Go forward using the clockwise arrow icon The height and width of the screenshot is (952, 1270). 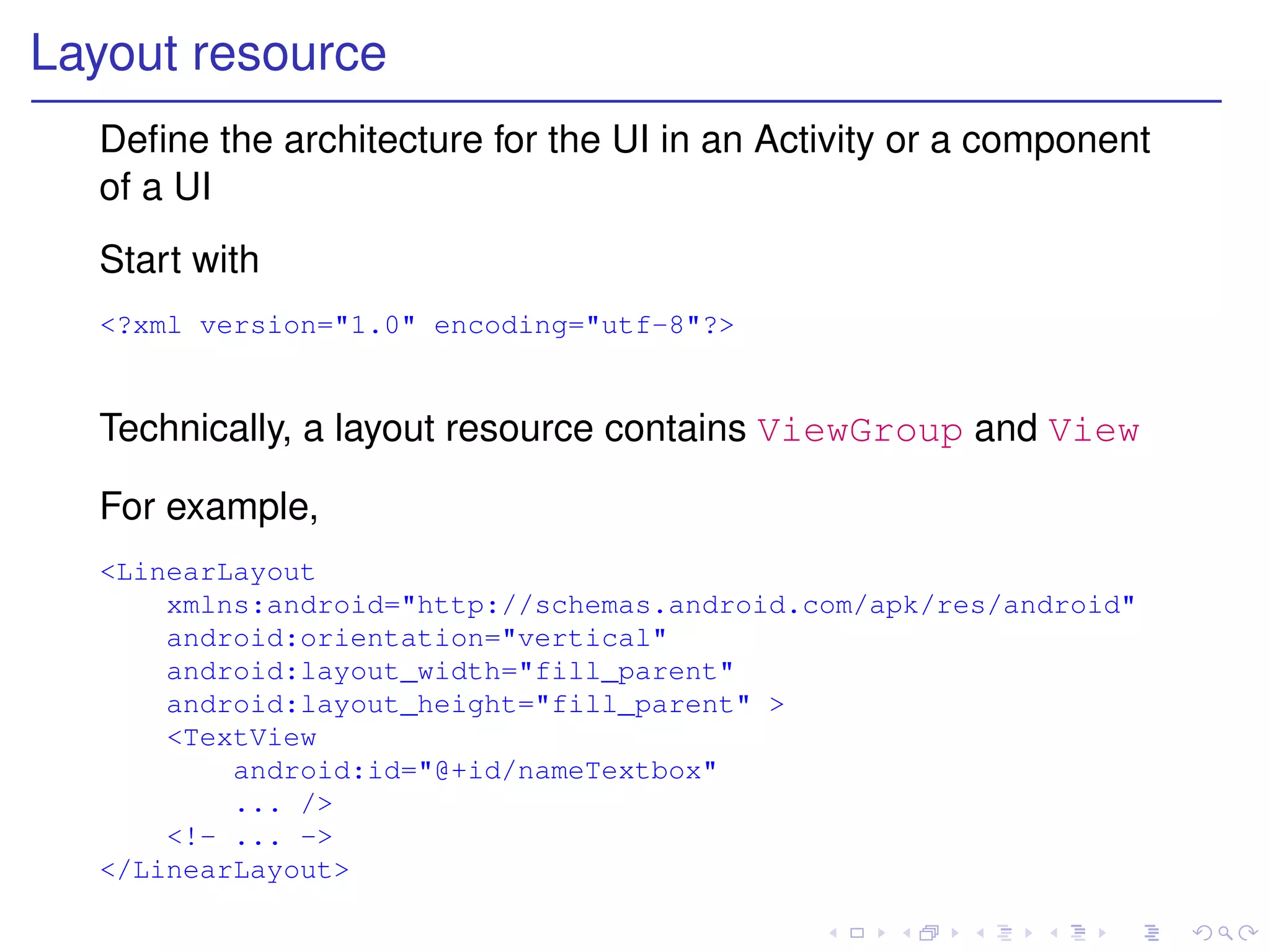(1248, 933)
